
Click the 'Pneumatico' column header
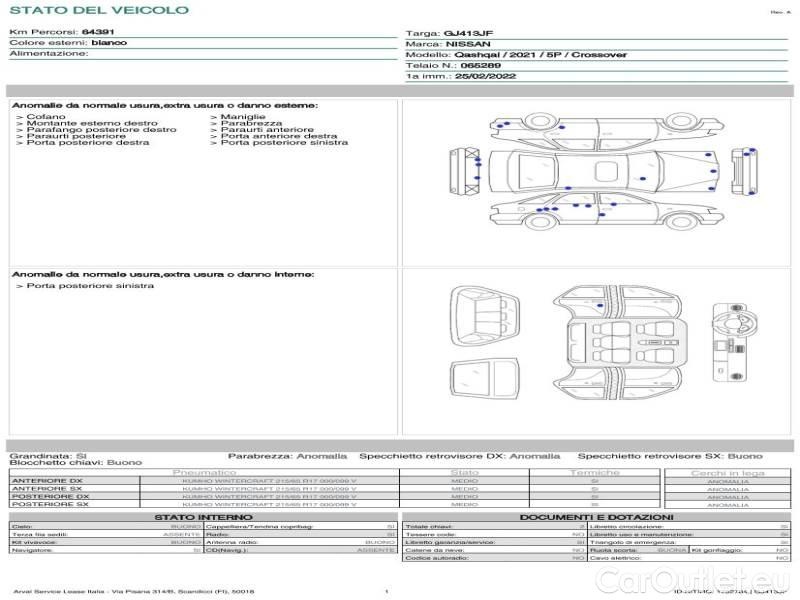(x=205, y=472)
